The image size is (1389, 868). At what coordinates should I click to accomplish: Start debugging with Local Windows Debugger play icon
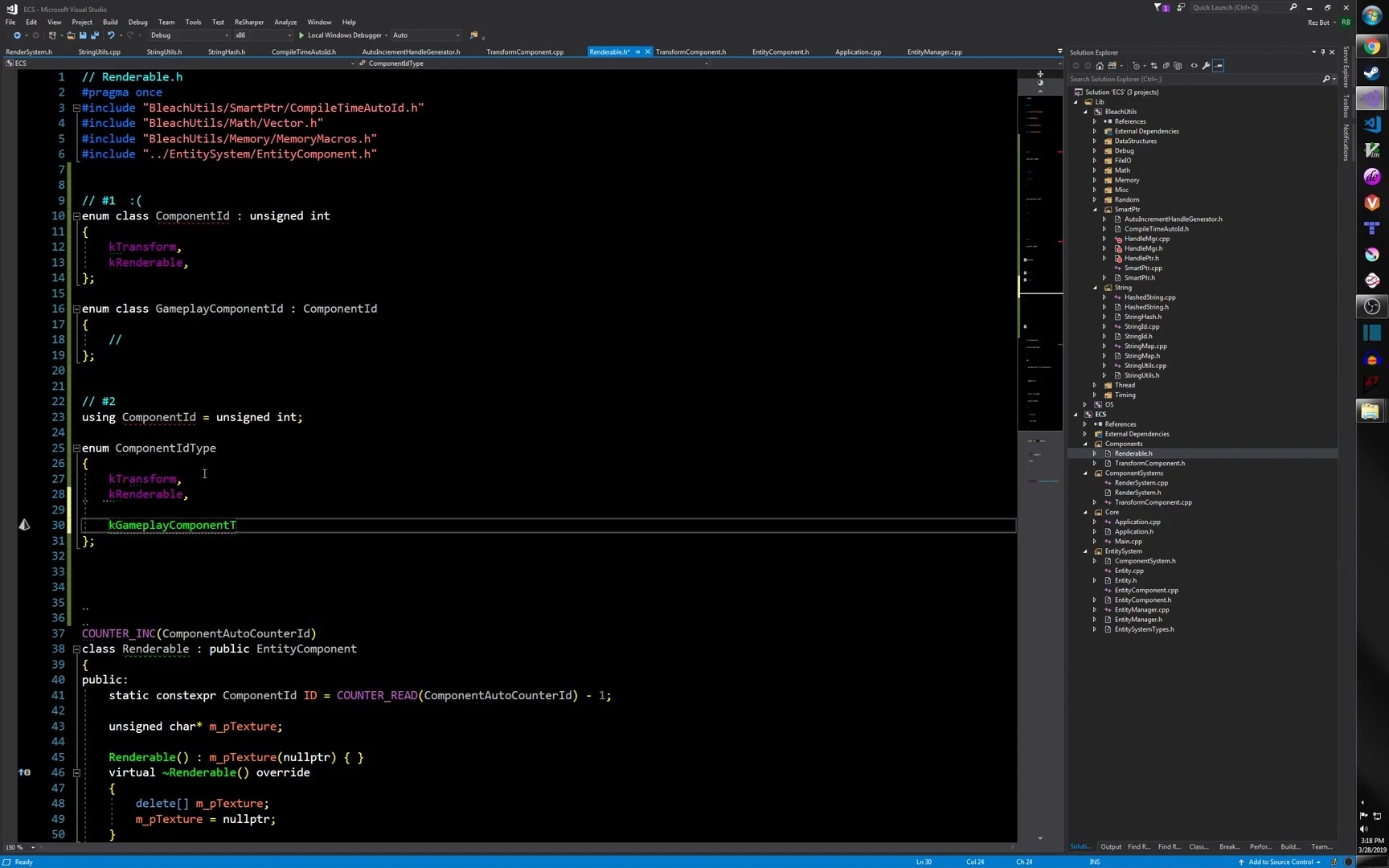coord(302,35)
